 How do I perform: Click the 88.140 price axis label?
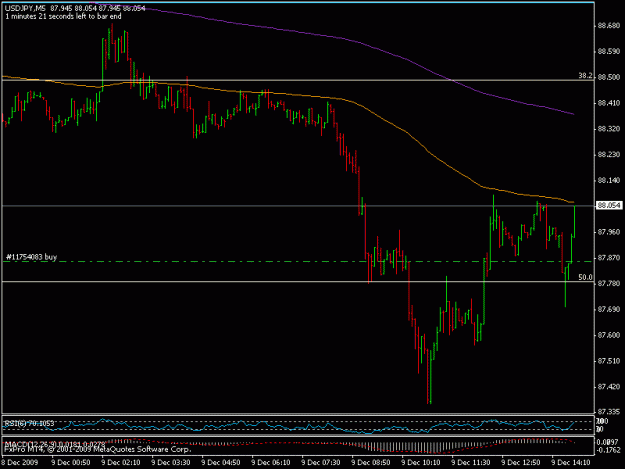[609, 181]
